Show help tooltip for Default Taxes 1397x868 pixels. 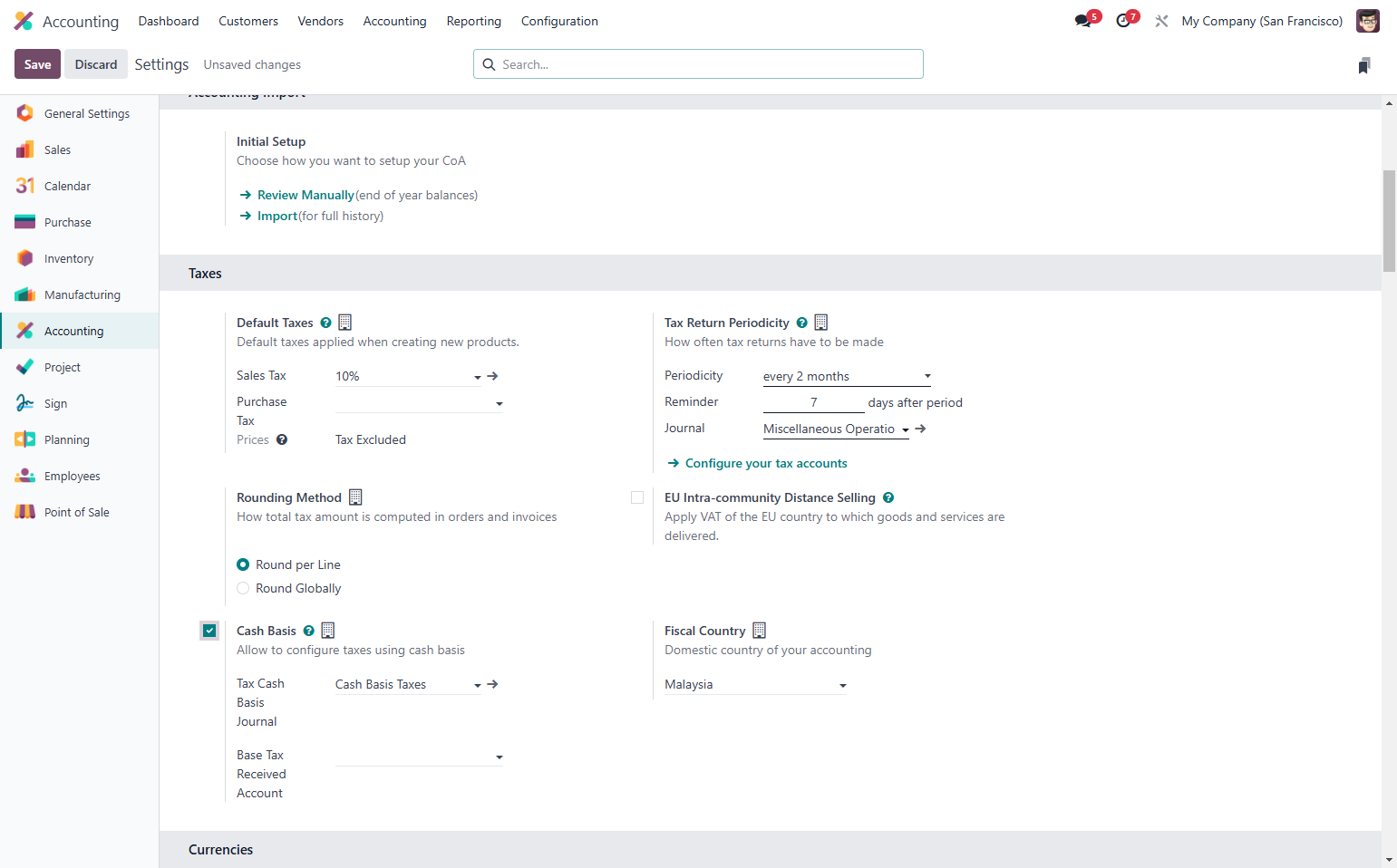[325, 323]
